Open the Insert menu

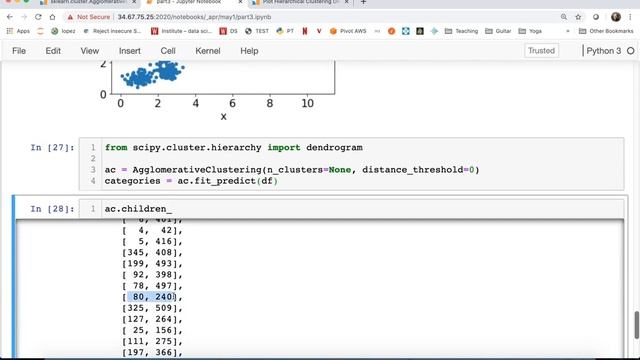tap(130, 51)
